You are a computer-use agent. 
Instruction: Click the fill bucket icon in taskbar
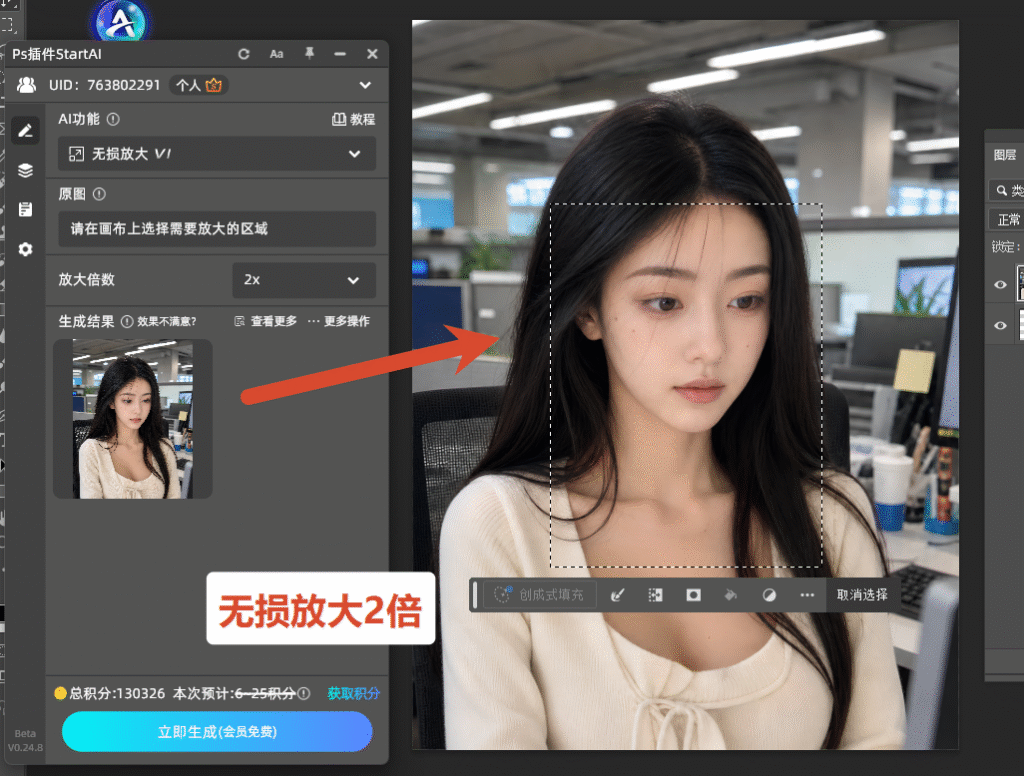731,594
